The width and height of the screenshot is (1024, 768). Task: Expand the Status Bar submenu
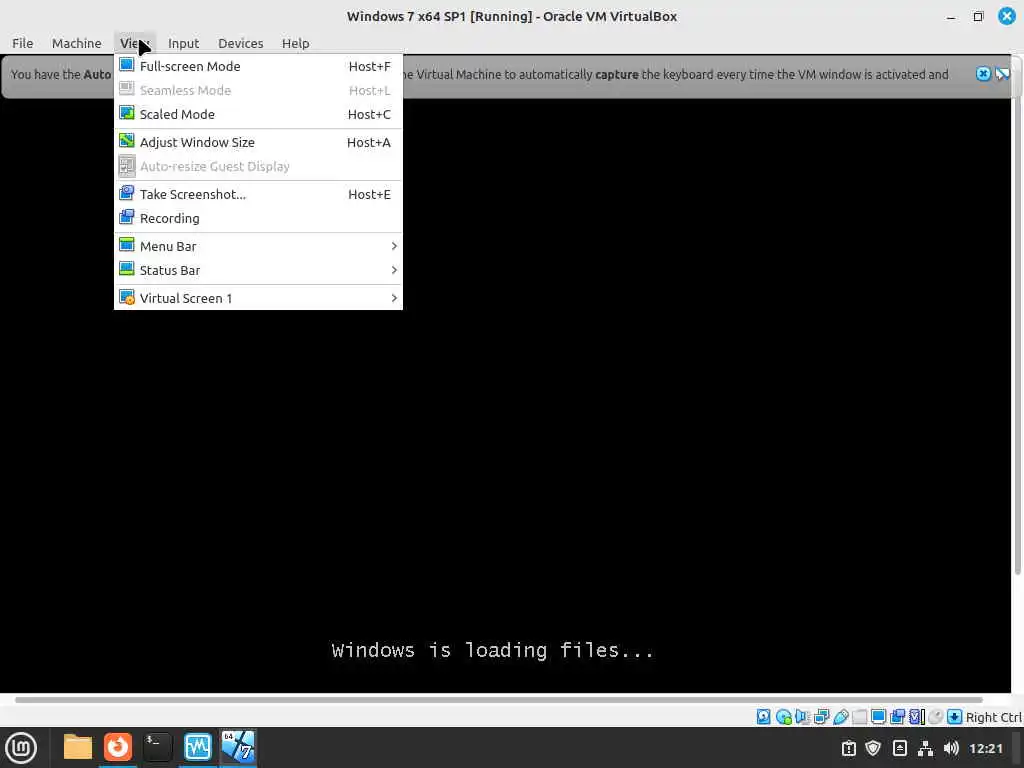click(258, 270)
